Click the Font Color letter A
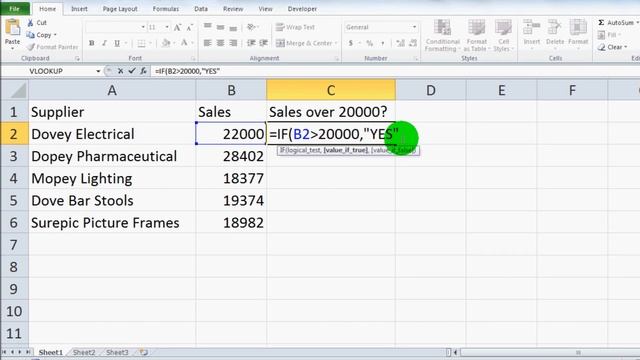The width and height of the screenshot is (640, 360). tap(184, 43)
